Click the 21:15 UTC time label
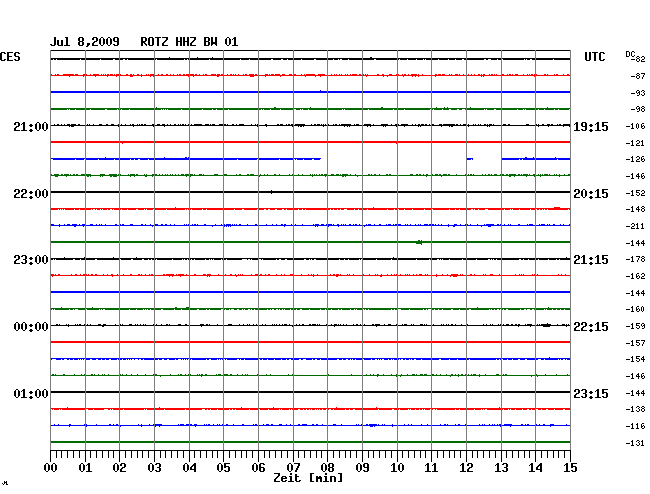Image resolution: width=650 pixels, height=494 pixels. [591, 260]
